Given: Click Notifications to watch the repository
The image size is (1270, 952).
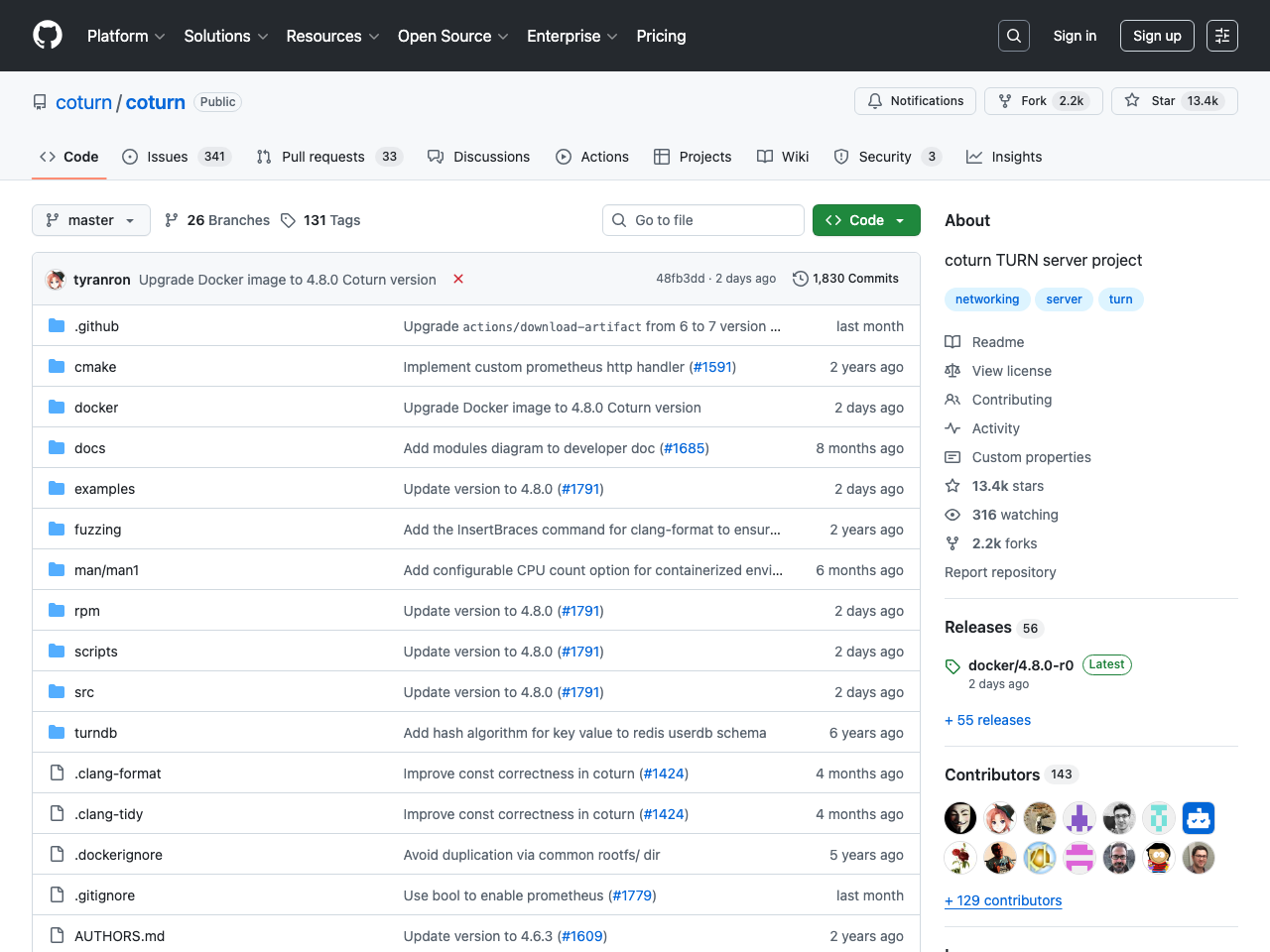Looking at the screenshot, I should click(x=914, y=100).
